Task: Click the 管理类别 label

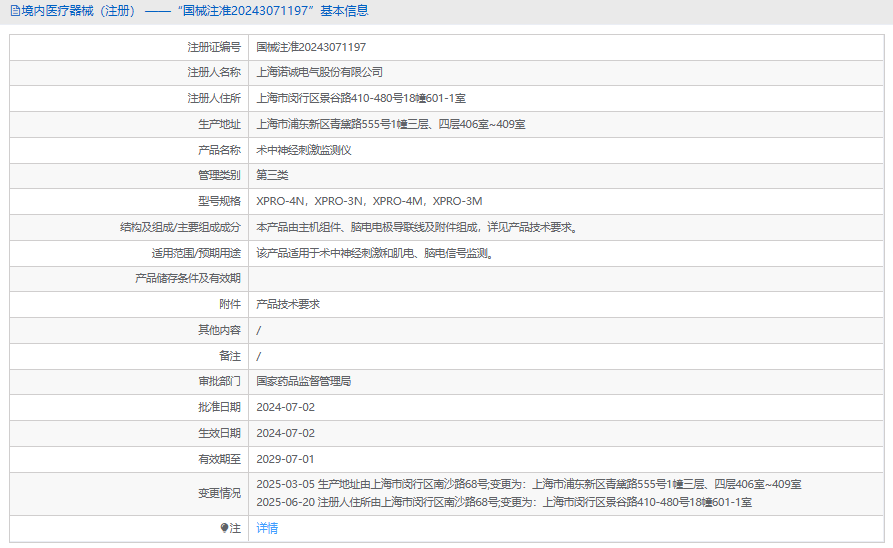Action: [x=219, y=175]
